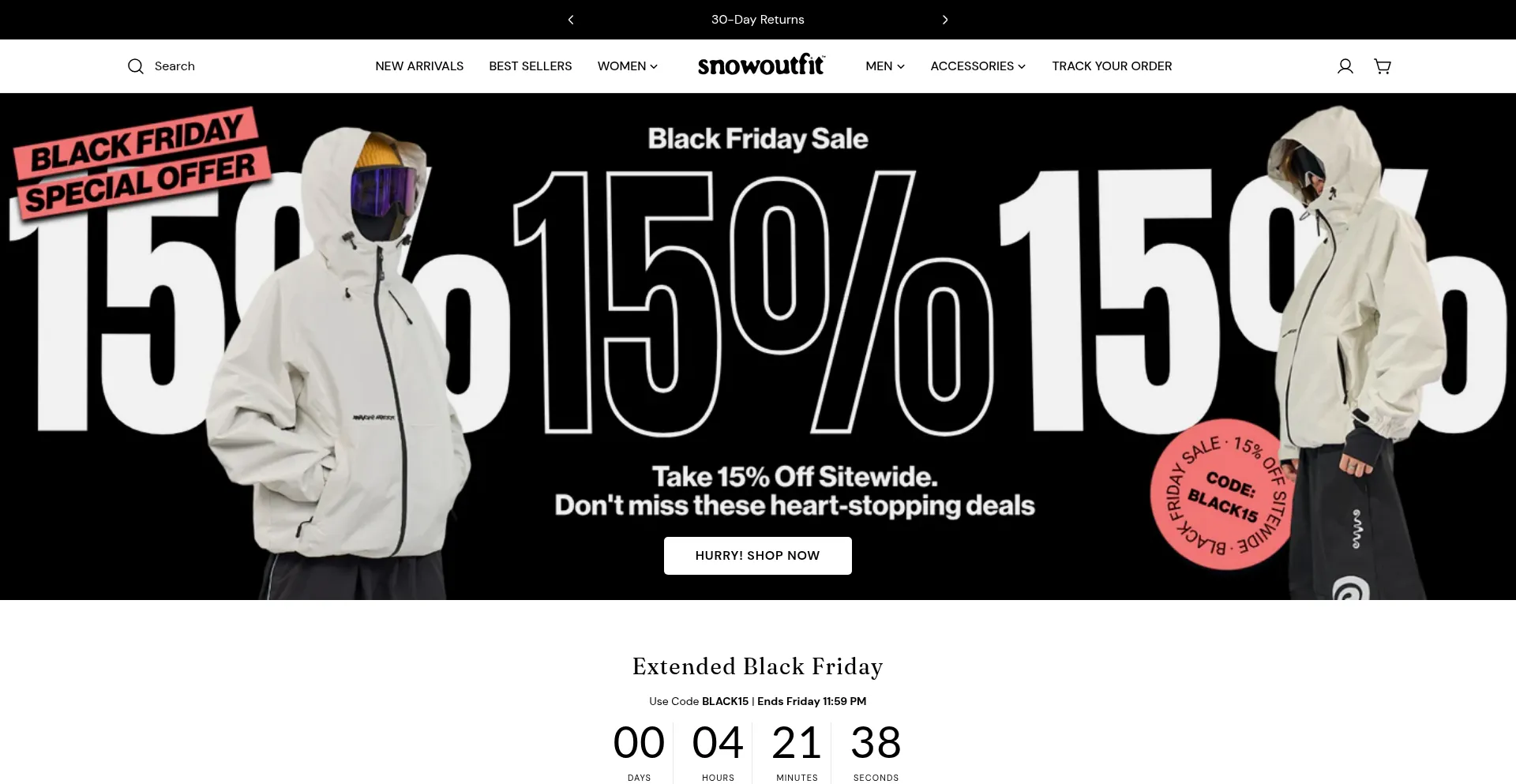Image resolution: width=1516 pixels, height=784 pixels.
Task: Click the Search text field
Action: pyautogui.click(x=174, y=66)
